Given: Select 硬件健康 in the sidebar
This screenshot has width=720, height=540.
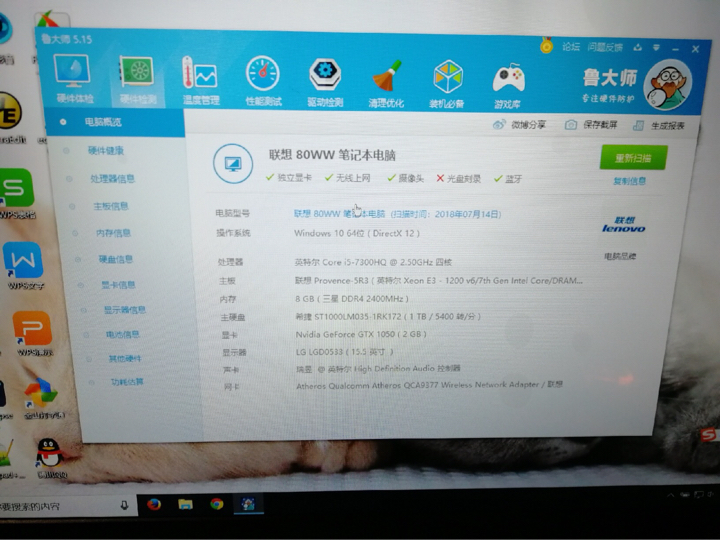Looking at the screenshot, I should tap(106, 151).
